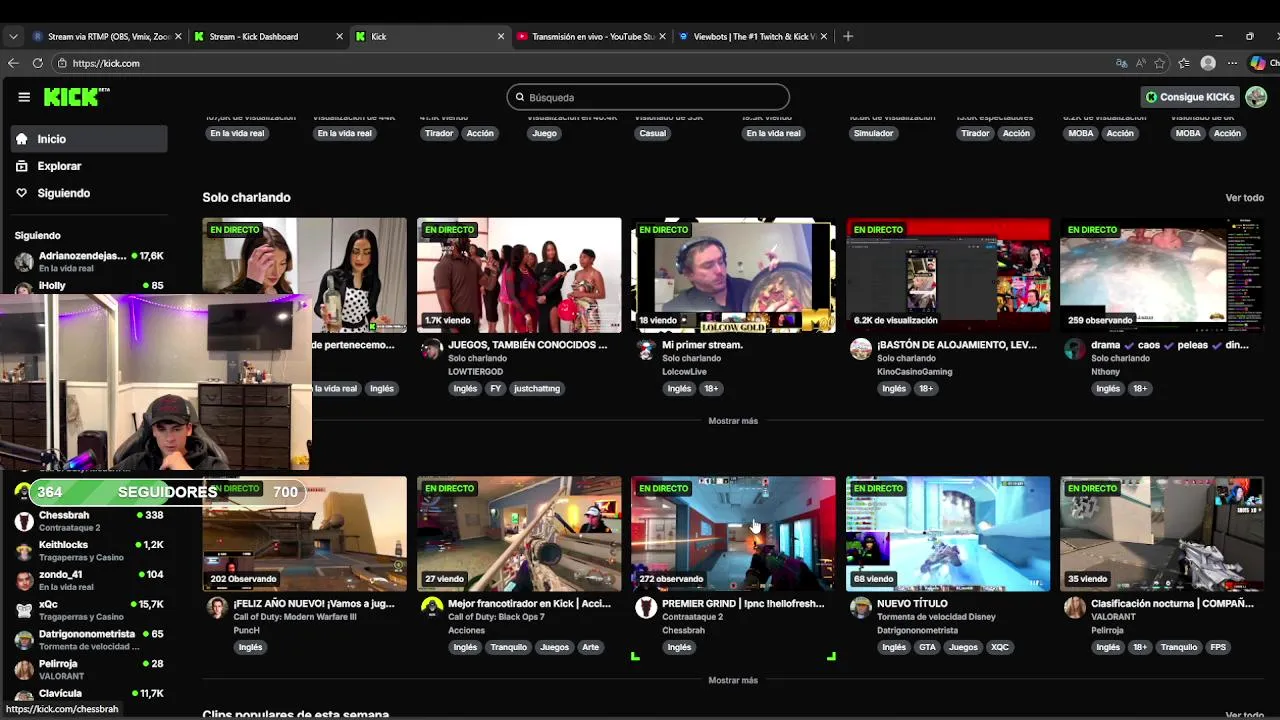Image resolution: width=1280 pixels, height=720 pixels.
Task: Open Pelirroja in followed channels list
Action: 89,669
